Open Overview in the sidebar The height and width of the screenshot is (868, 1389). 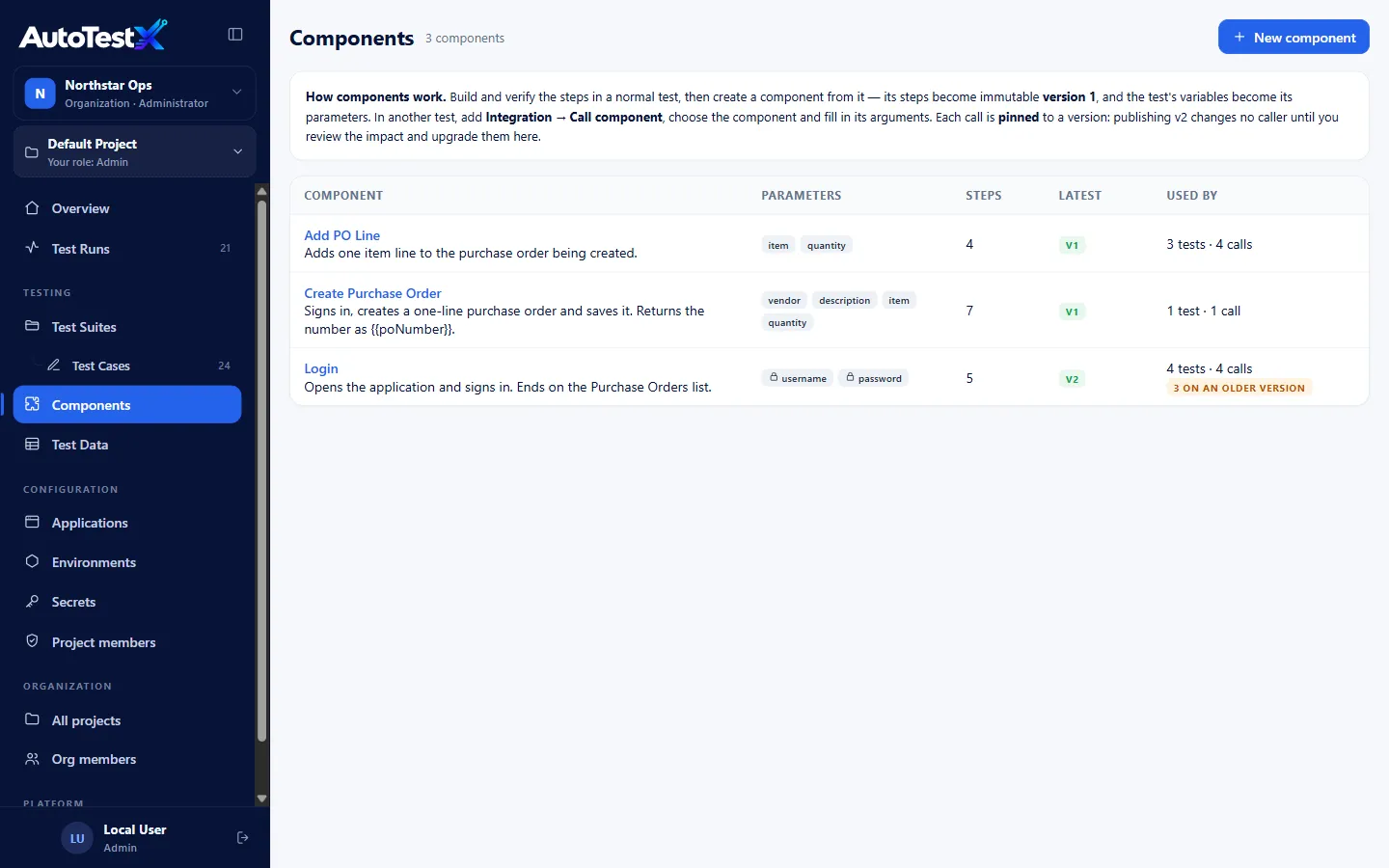pyautogui.click(x=127, y=208)
